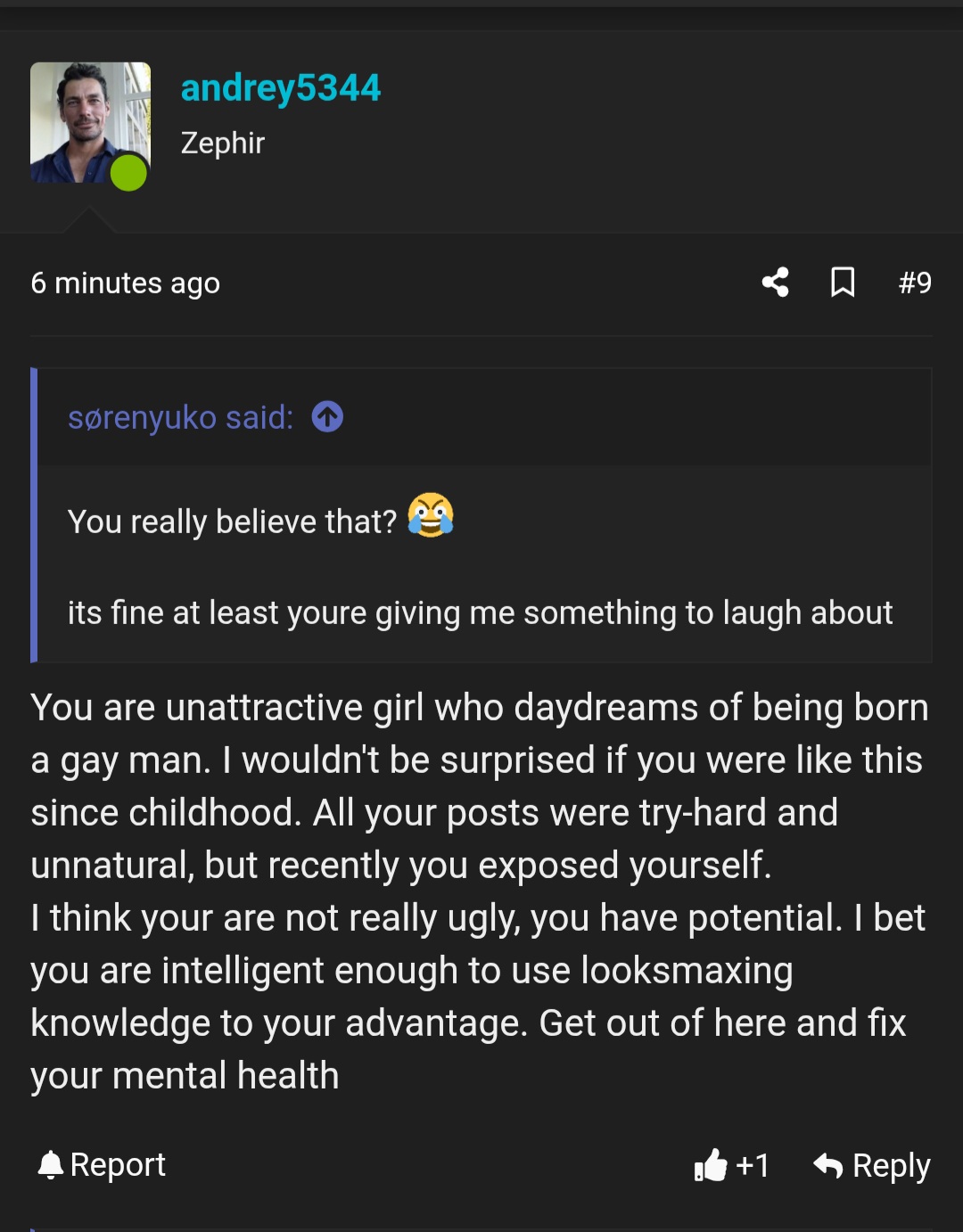Click the bell icon beside Report
Image resolution: width=963 pixels, height=1232 pixels.
tap(51, 1165)
